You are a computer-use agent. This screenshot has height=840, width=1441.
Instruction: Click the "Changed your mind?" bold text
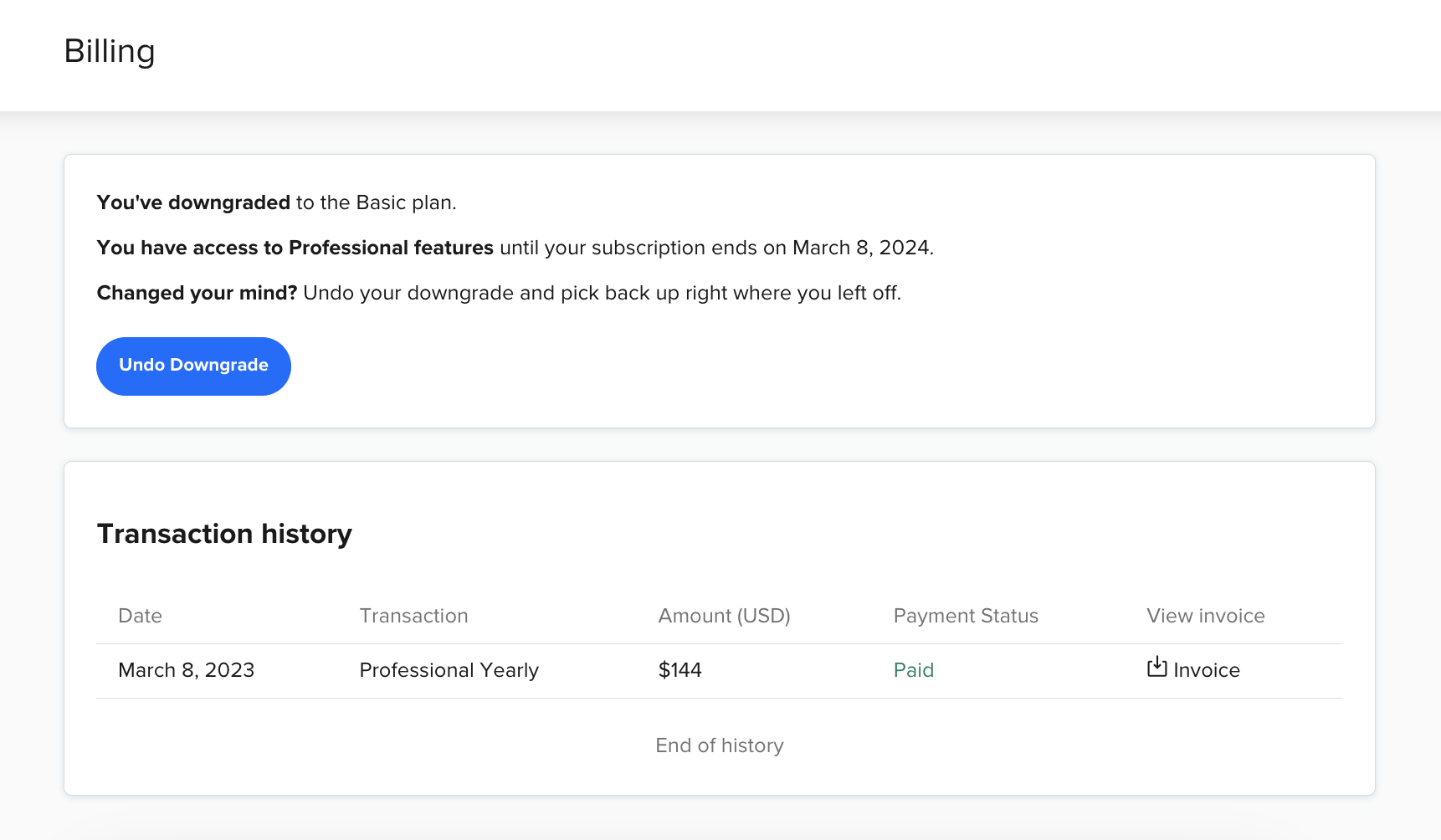point(197,293)
